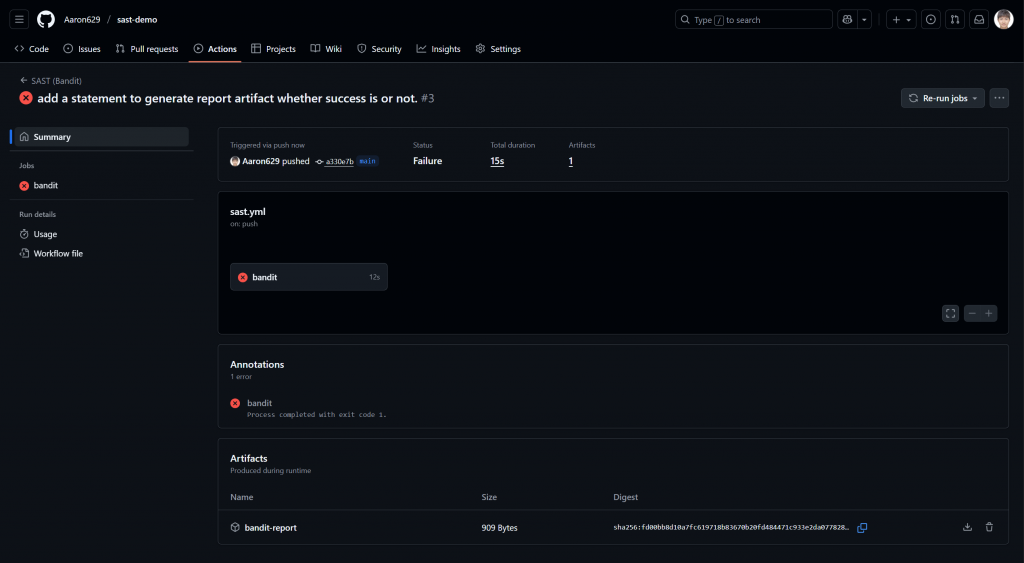Click the Failure status text
Screen dimensions: 1024x563
(x=427, y=161)
